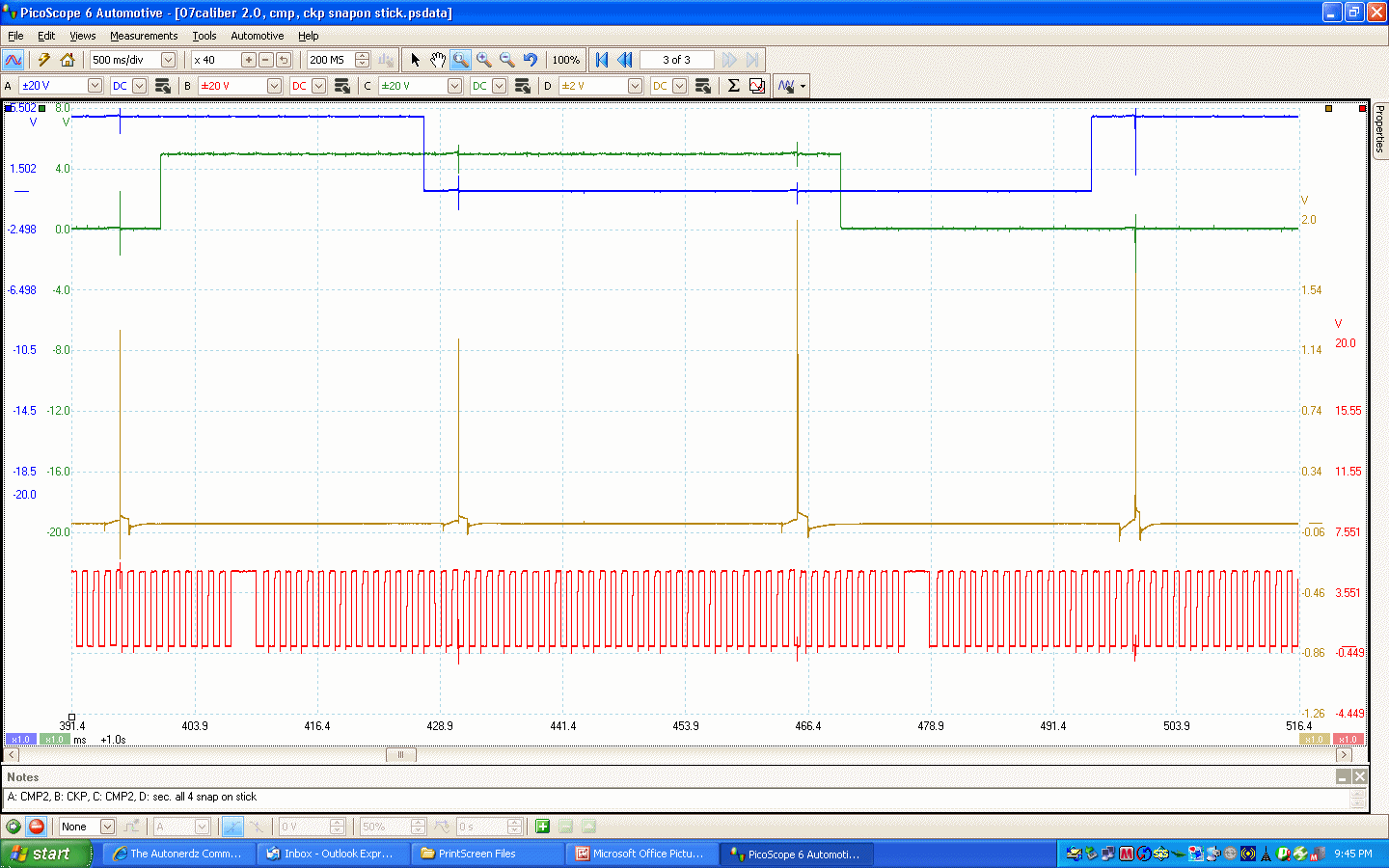Open the Measurements menu
The height and width of the screenshot is (868, 1389).
pyautogui.click(x=144, y=36)
